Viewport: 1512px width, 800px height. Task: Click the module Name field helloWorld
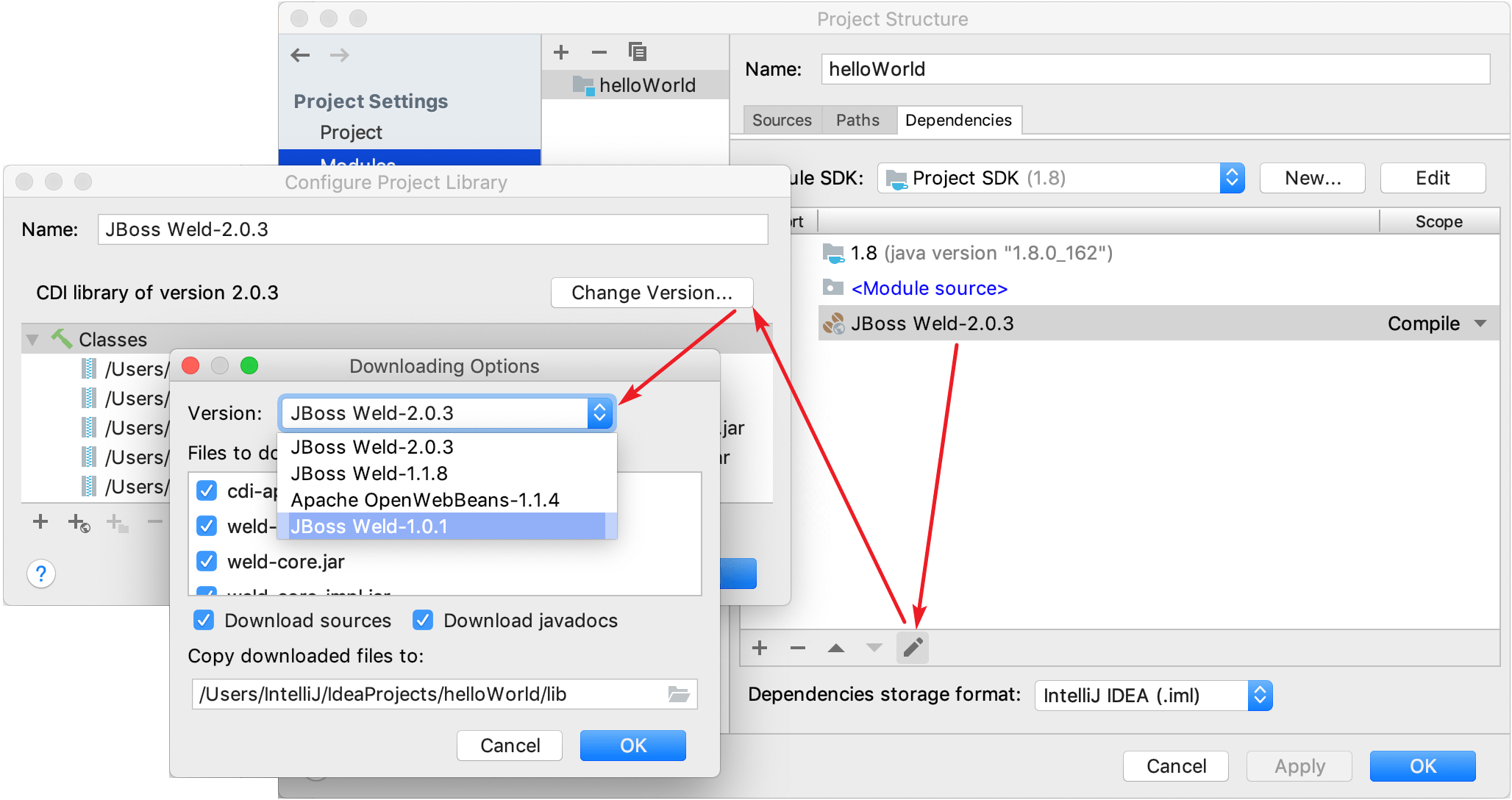coord(1155,69)
